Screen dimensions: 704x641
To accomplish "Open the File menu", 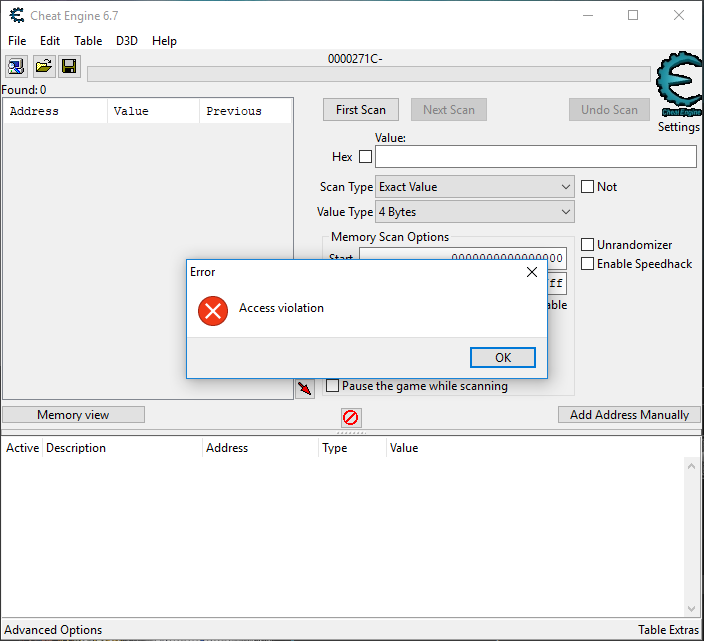I will click(x=17, y=41).
